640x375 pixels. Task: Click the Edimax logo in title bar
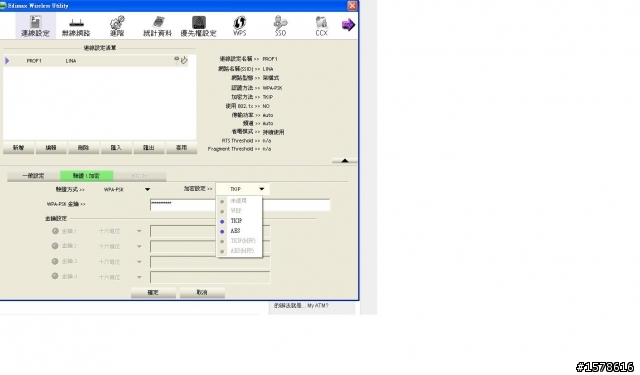click(x=3, y=5)
